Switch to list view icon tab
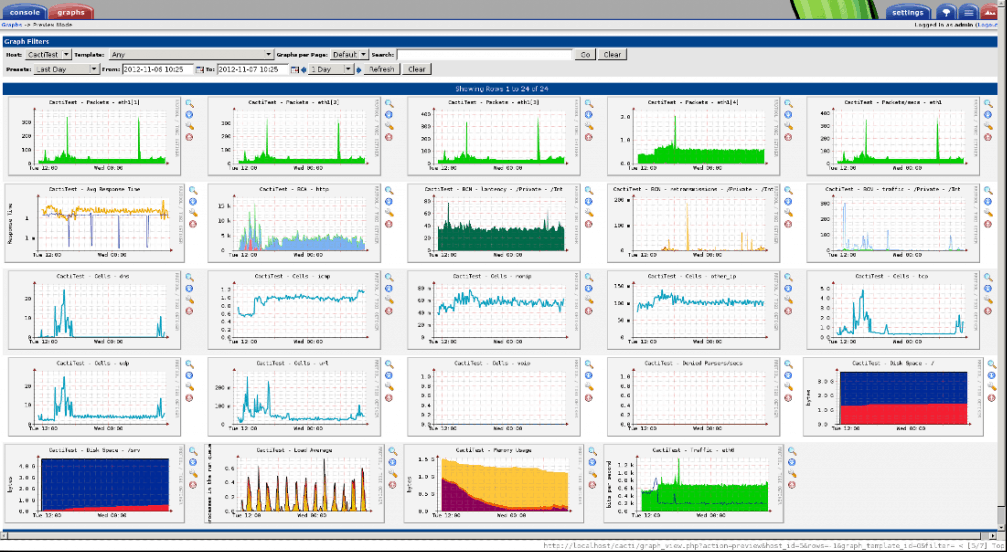Screen dimensions: 1007x552 coord(968,12)
